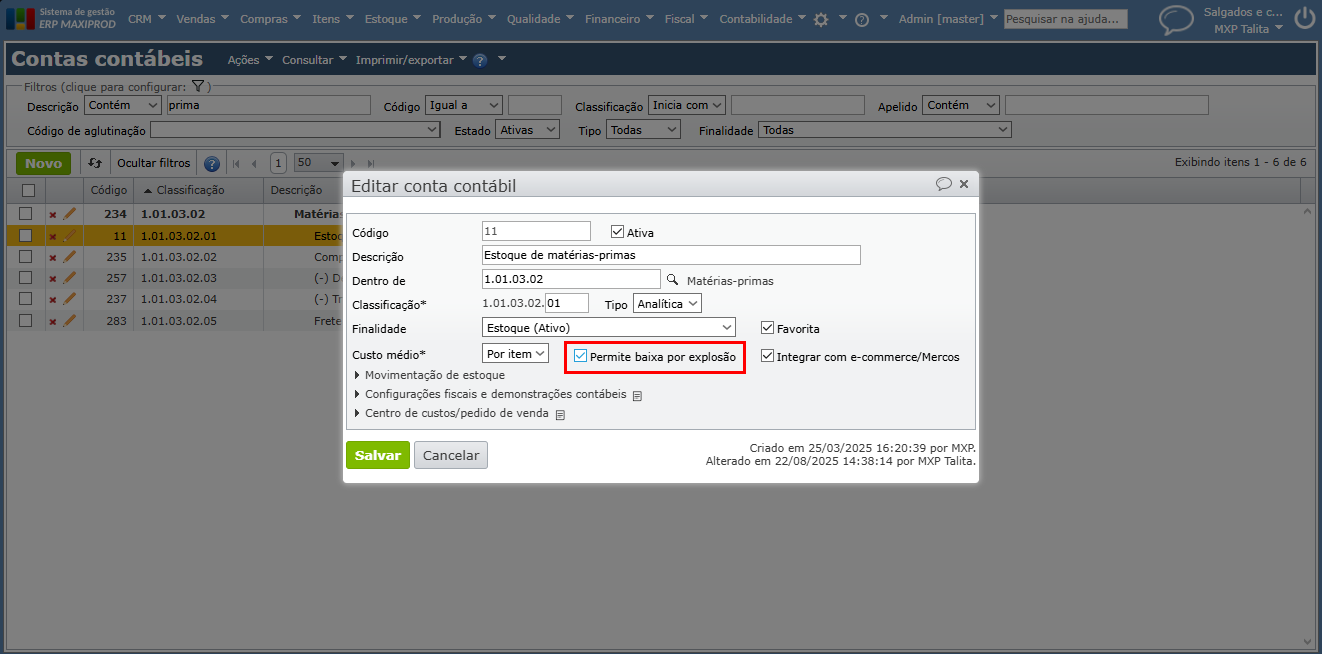This screenshot has height=654, width=1322.
Task: Open the Financeiro menu
Action: [620, 19]
